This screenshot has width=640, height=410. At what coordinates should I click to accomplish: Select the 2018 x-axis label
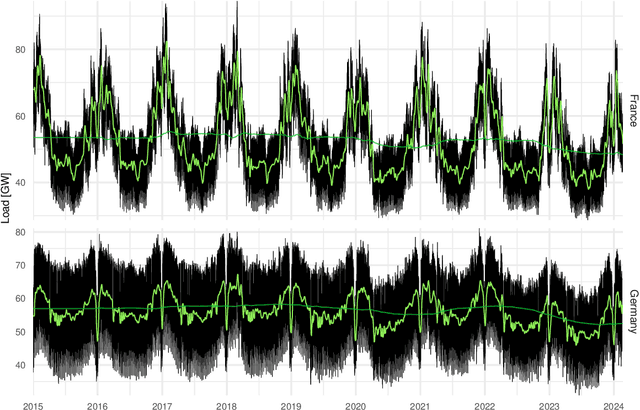click(x=227, y=406)
